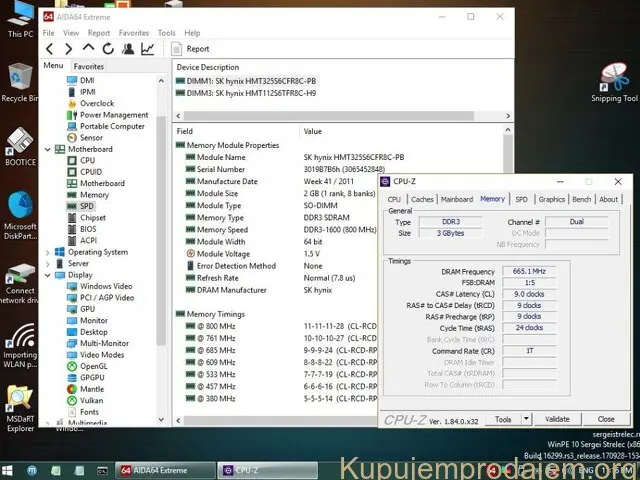Click the Report button in AIDA64 toolbar
This screenshot has height=480, width=640.
coord(190,48)
